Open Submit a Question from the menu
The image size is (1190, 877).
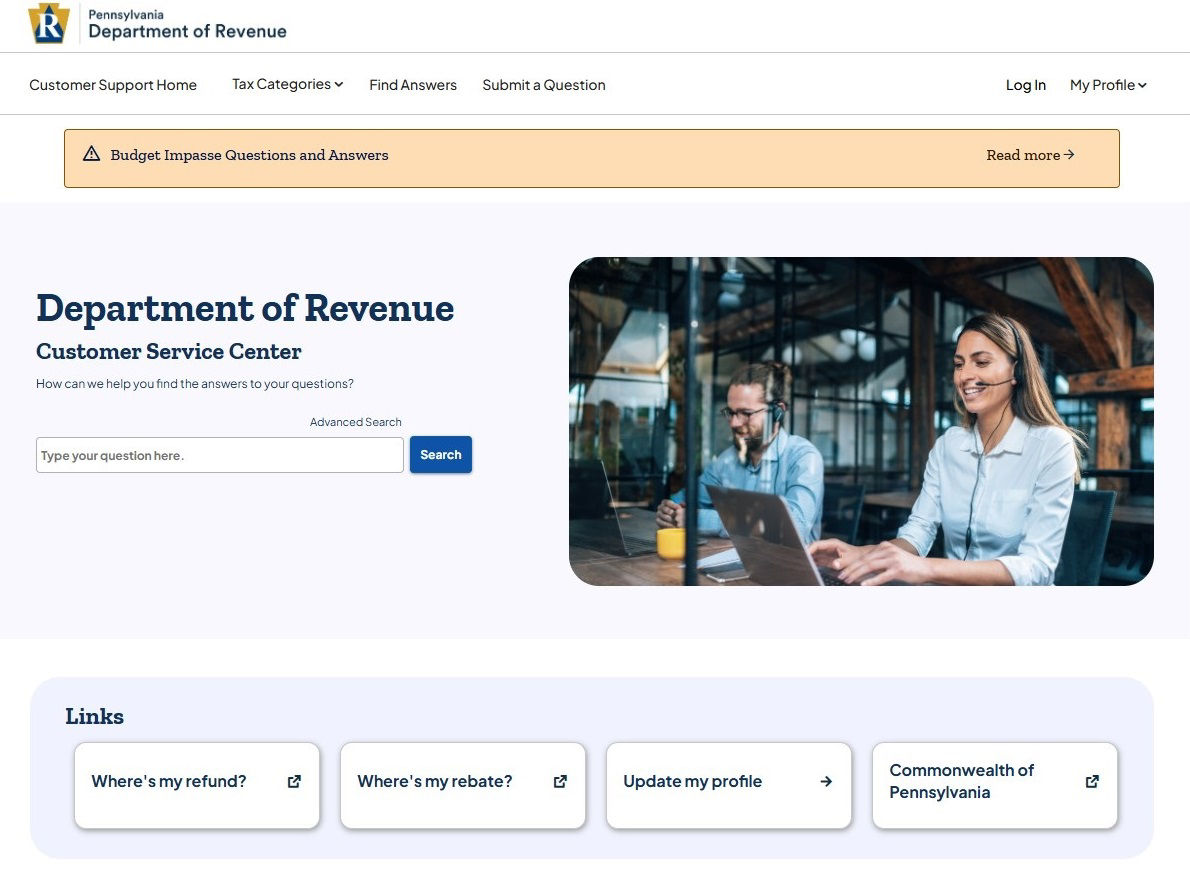pos(543,85)
